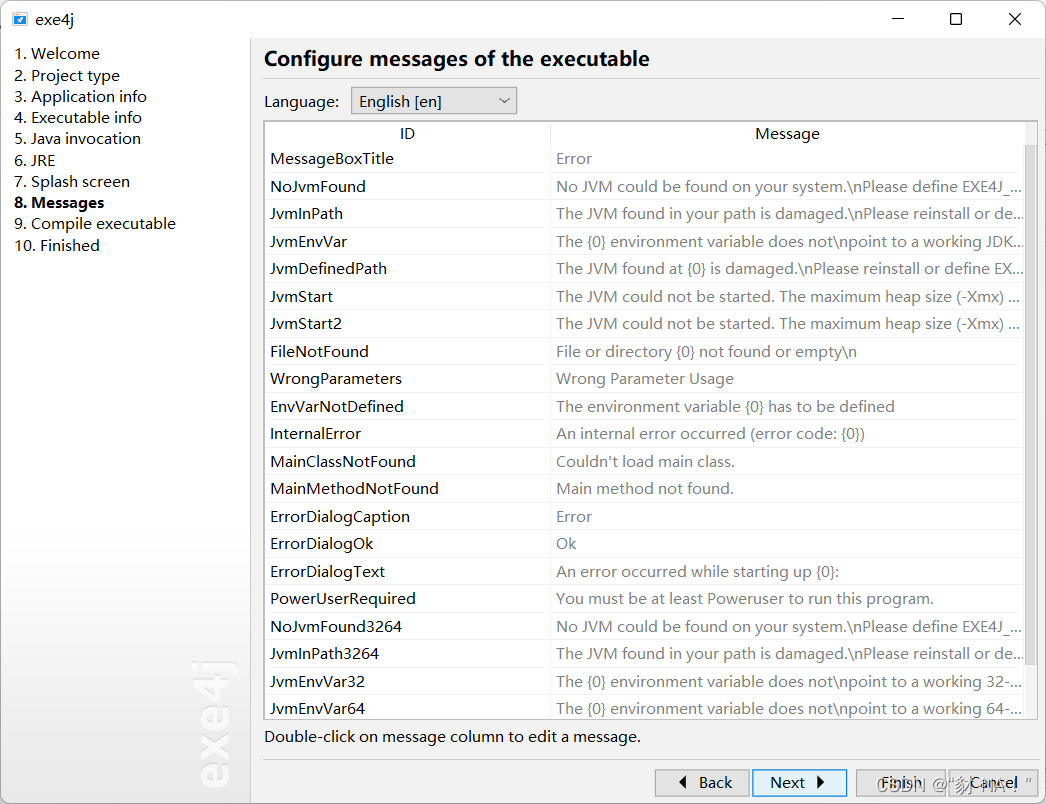Viewport: 1046px width, 804px height.
Task: Click the exe4j app icon in title bar
Action: (x=20, y=19)
